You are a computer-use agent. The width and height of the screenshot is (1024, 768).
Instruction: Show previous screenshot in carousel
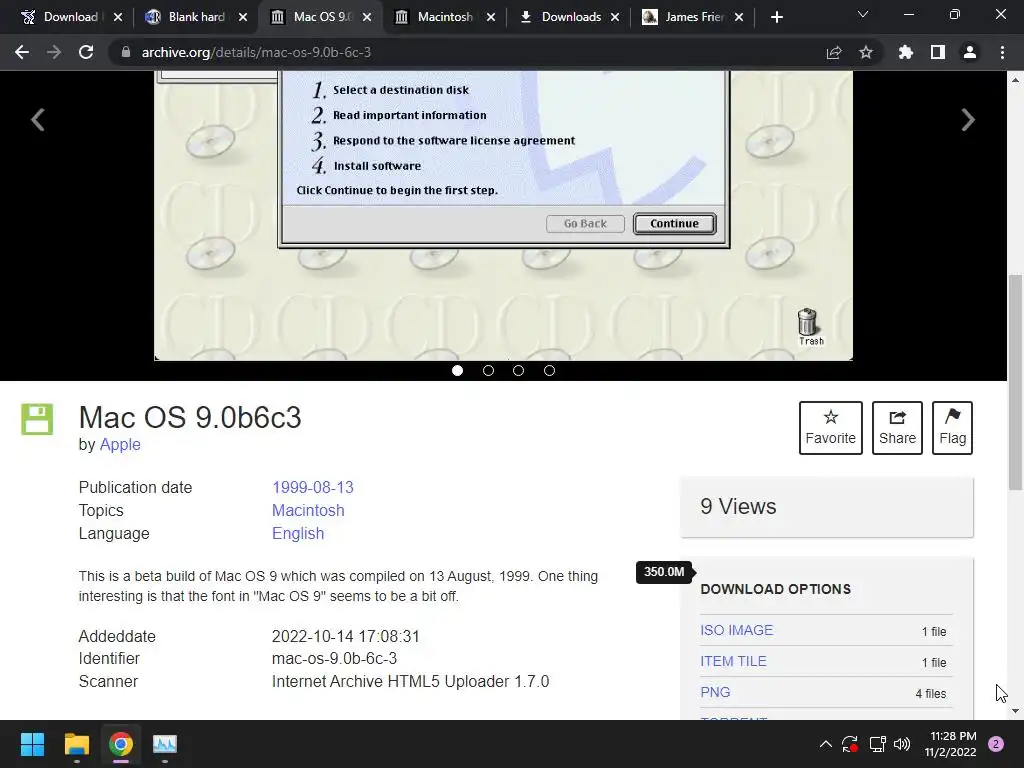38,120
